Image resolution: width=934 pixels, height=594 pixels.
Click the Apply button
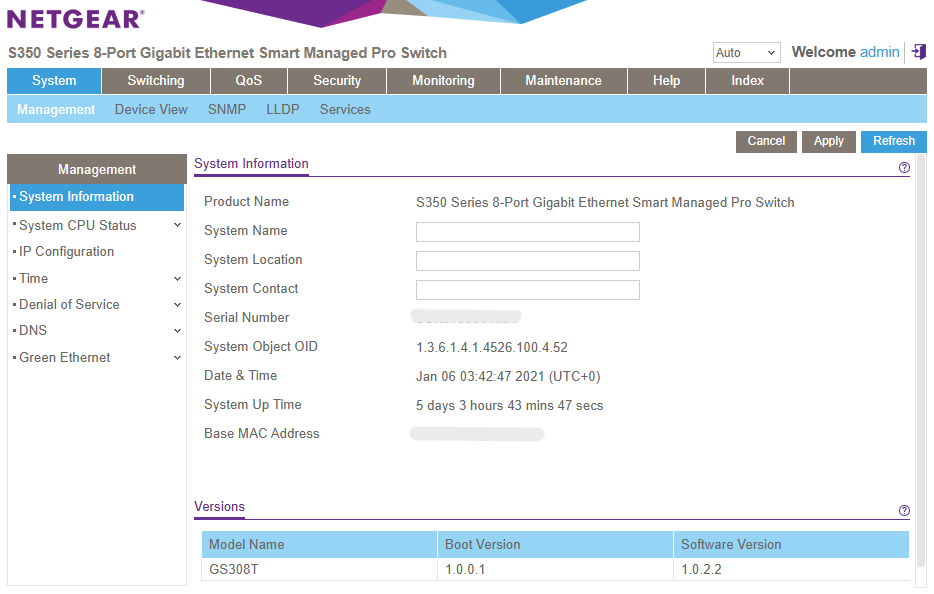coord(828,141)
